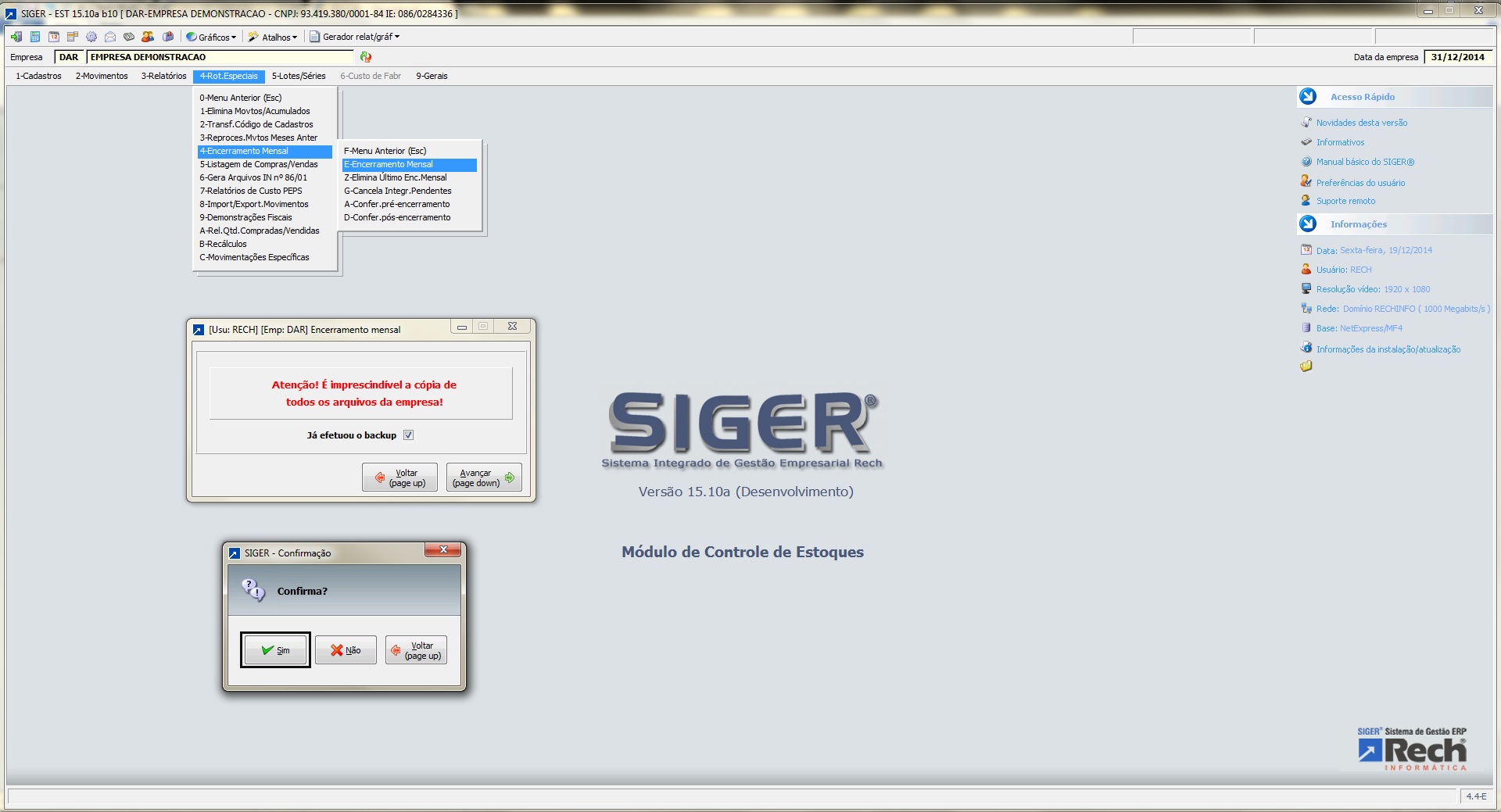The width and height of the screenshot is (1501, 812).
Task: Expand the Gerador relat/gráf dropdown
Action: (x=354, y=37)
